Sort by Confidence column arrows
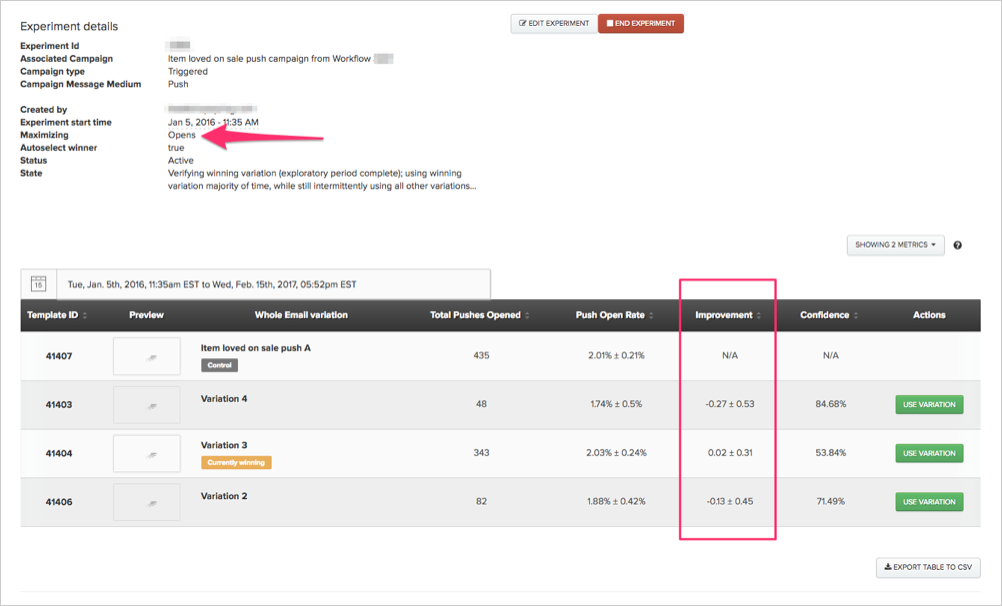Image resolution: width=1002 pixels, height=606 pixels. 857,315
